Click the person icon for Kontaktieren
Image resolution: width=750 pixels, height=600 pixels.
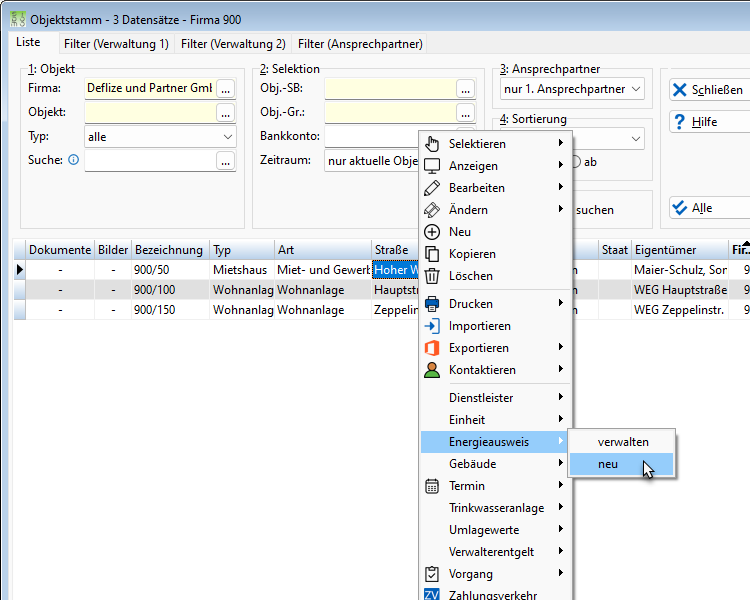coord(432,370)
